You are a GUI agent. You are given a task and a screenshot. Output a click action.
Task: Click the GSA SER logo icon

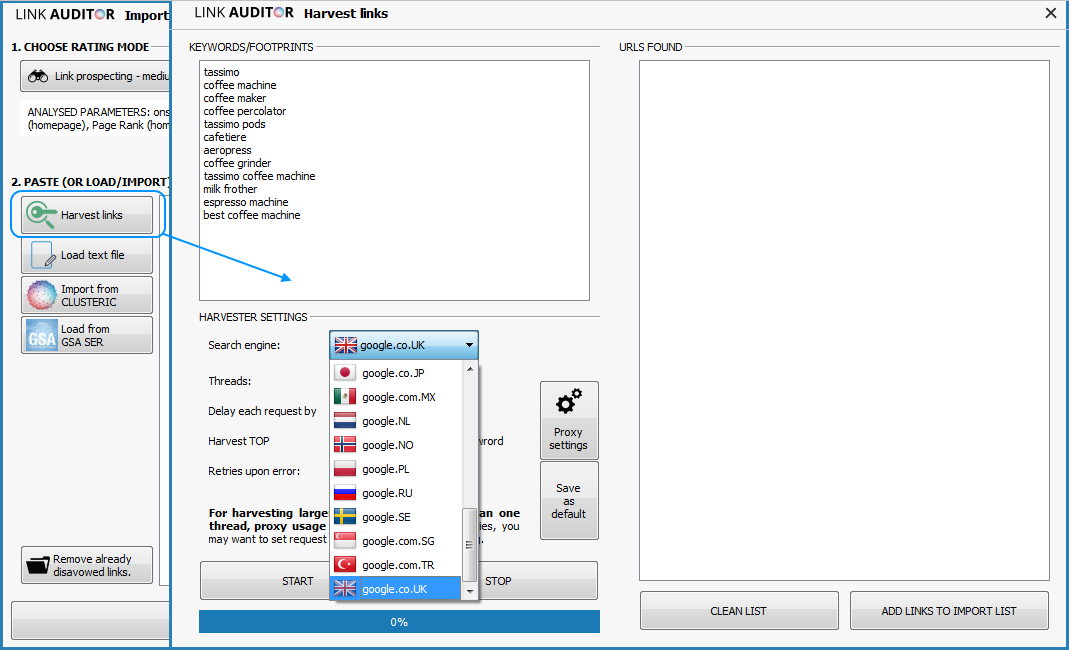[41, 336]
